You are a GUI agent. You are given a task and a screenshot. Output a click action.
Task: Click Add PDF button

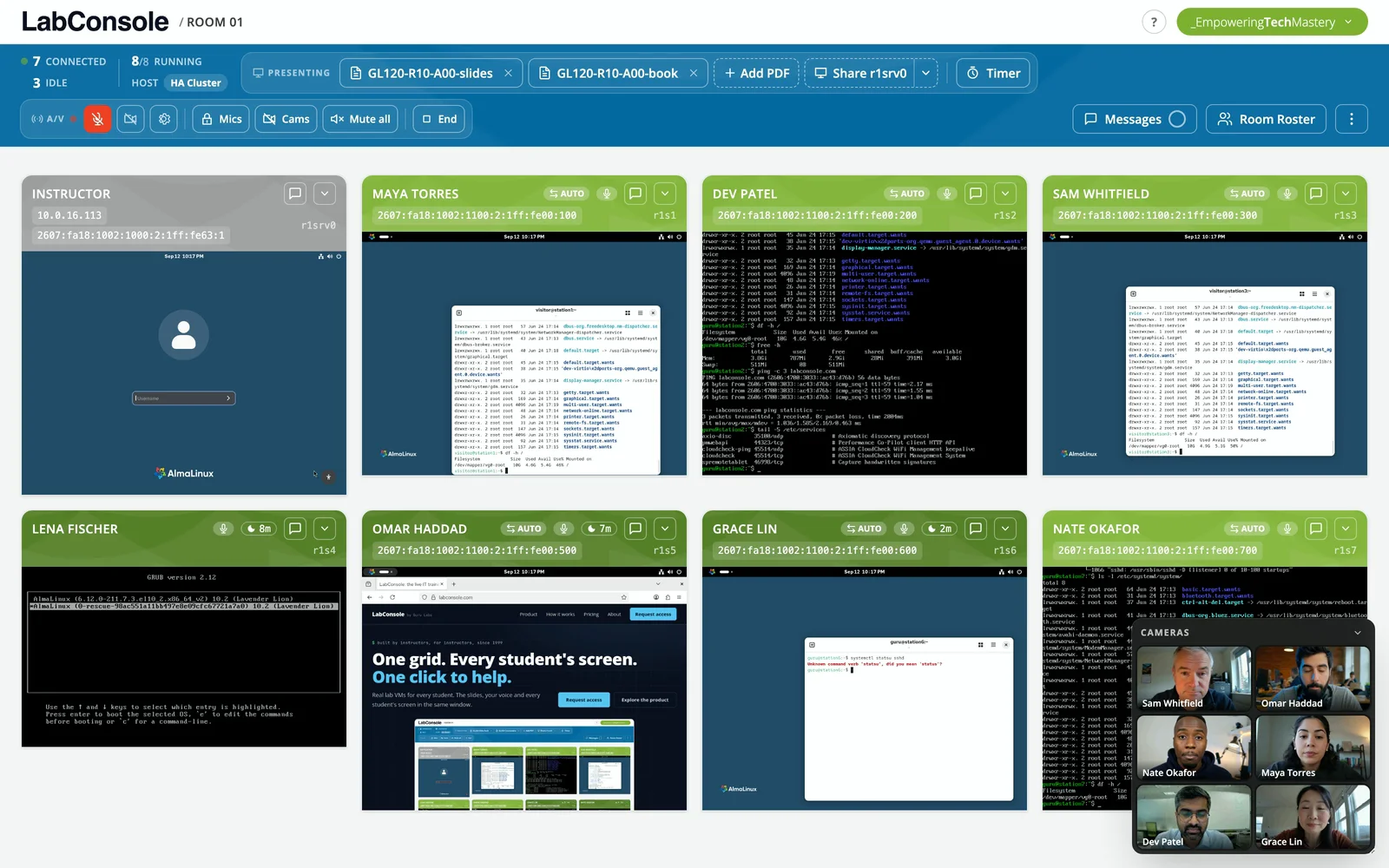pyautogui.click(x=757, y=73)
